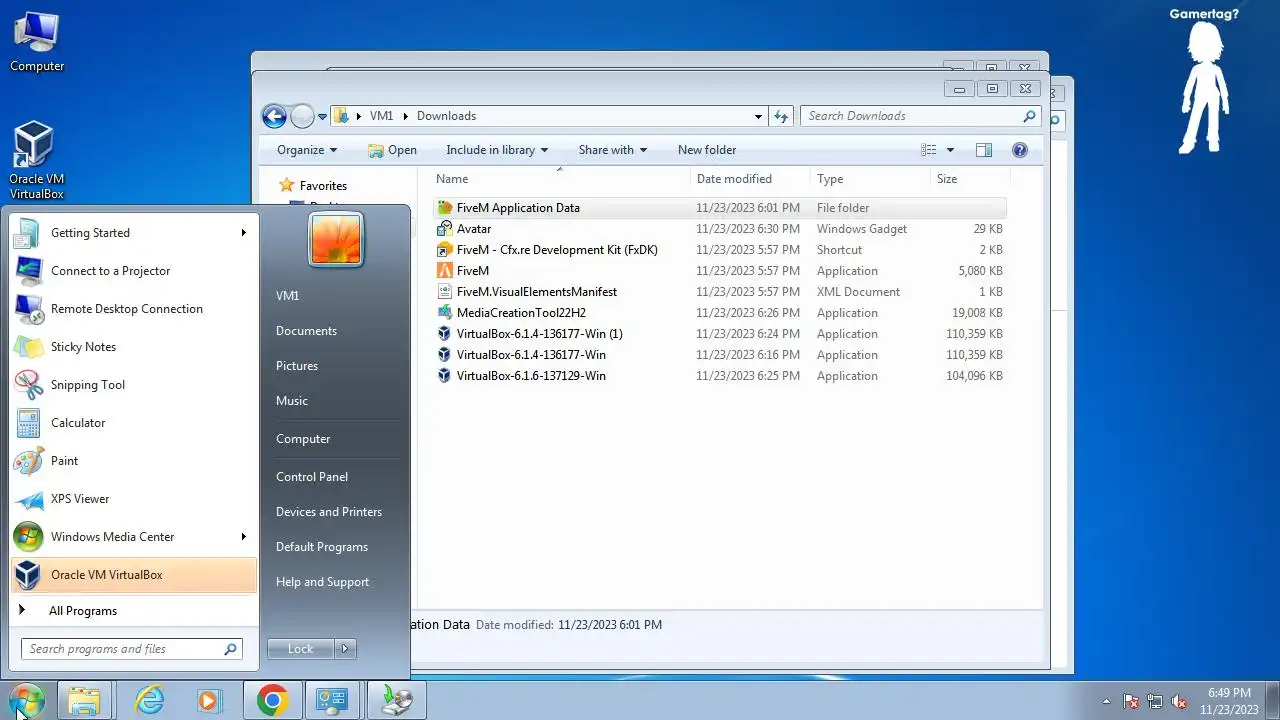Click the change view icon
The width and height of the screenshot is (1280, 720).
(929, 150)
